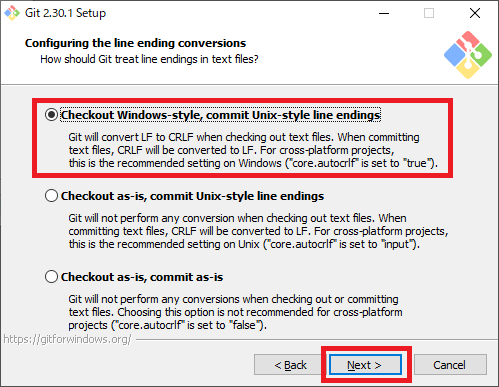Cancel the Git setup

450,365
